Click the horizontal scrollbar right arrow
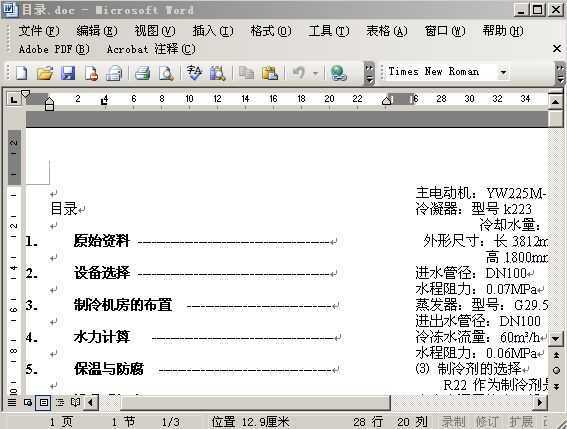 [x=540, y=402]
